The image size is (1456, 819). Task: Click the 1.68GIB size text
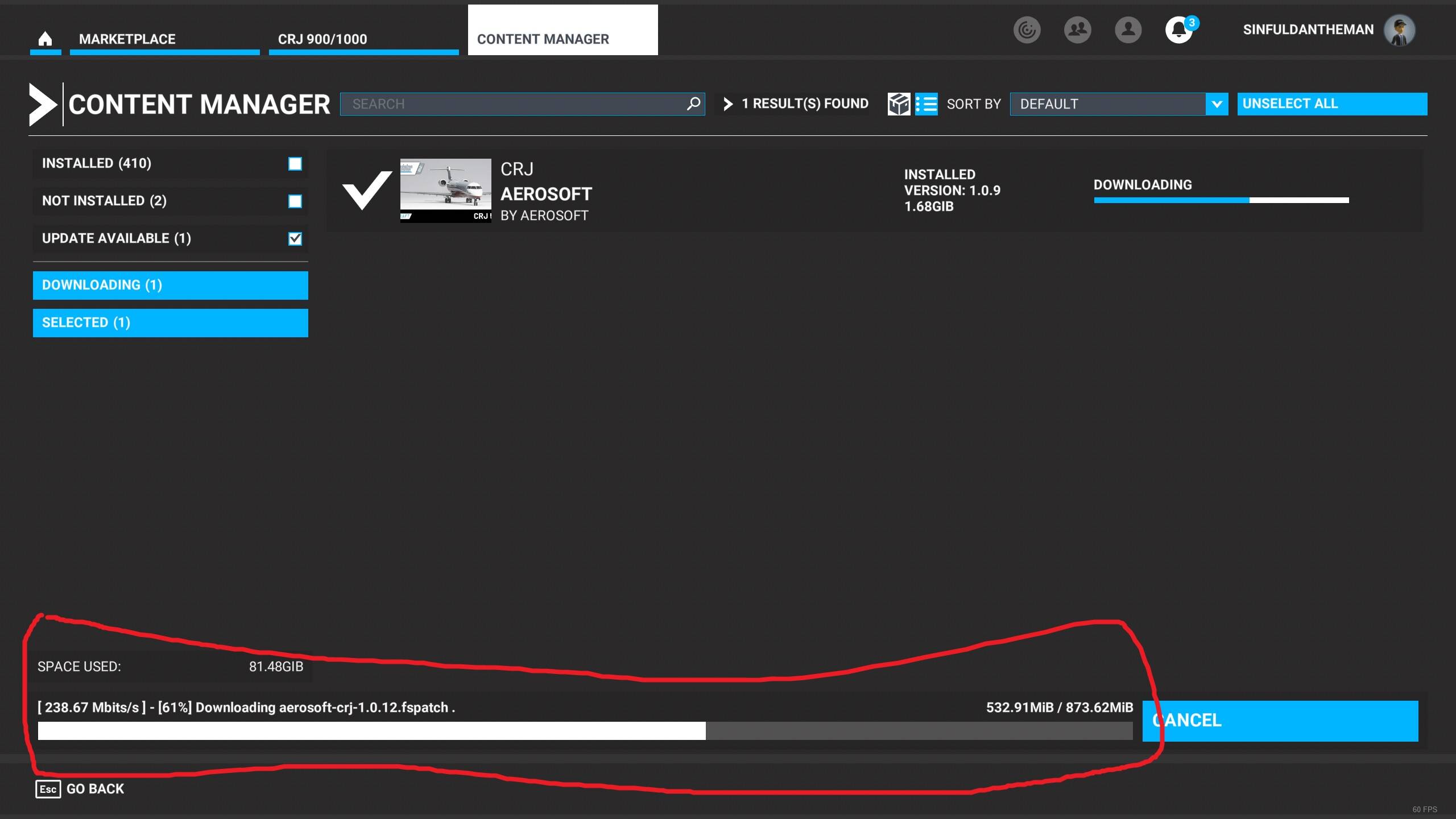click(929, 206)
